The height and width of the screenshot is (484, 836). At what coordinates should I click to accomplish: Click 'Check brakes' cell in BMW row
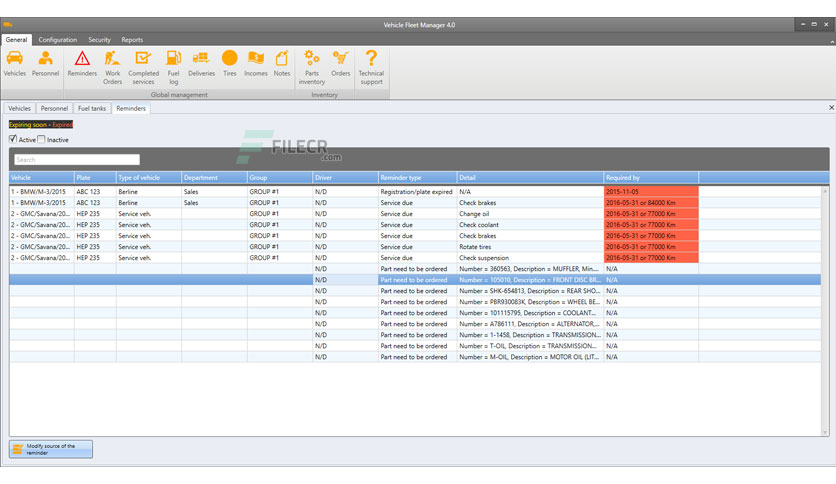tap(530, 203)
